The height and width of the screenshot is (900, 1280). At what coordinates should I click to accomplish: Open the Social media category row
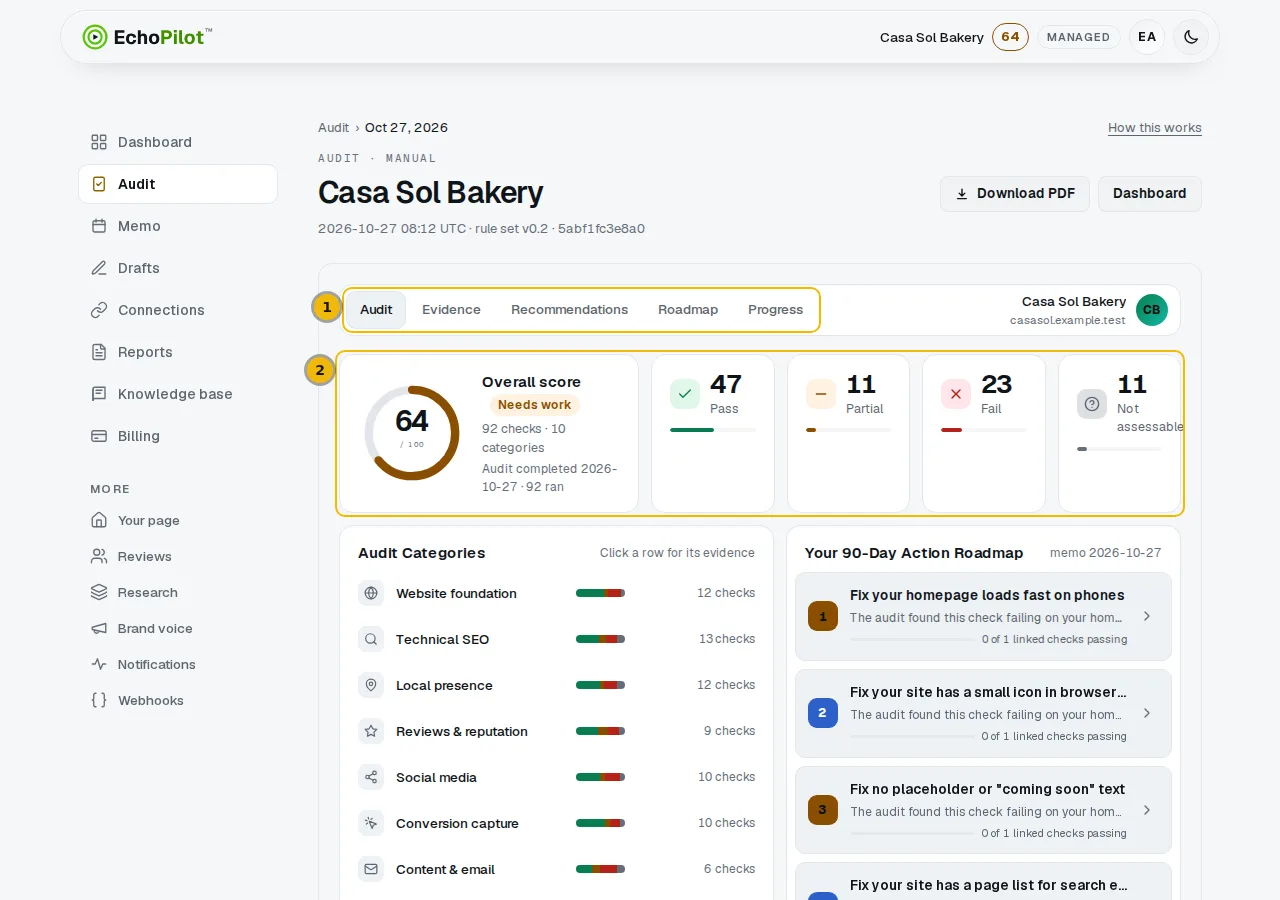point(556,777)
